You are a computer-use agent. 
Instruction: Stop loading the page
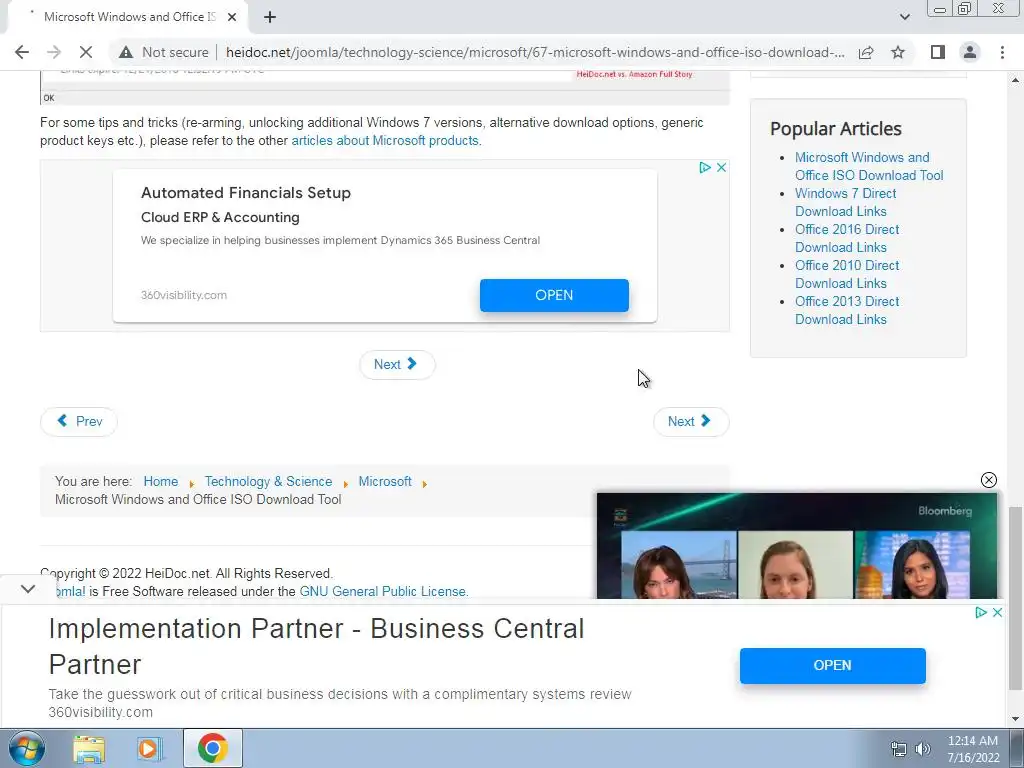tap(86, 52)
